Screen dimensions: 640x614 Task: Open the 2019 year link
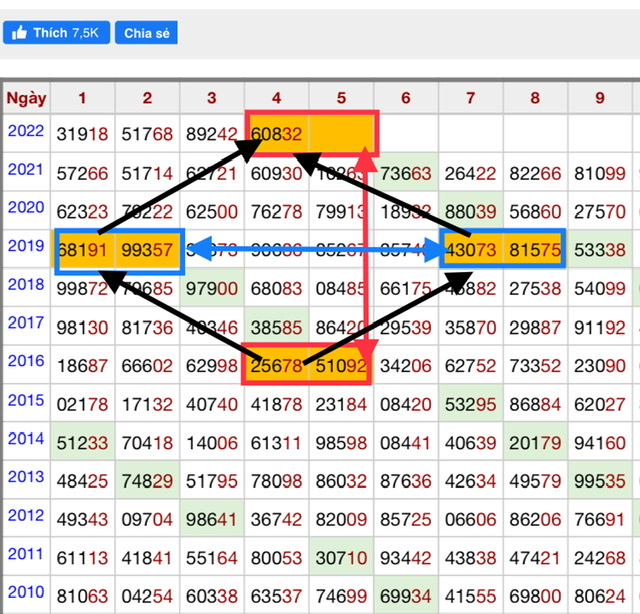pyautogui.click(x=26, y=246)
